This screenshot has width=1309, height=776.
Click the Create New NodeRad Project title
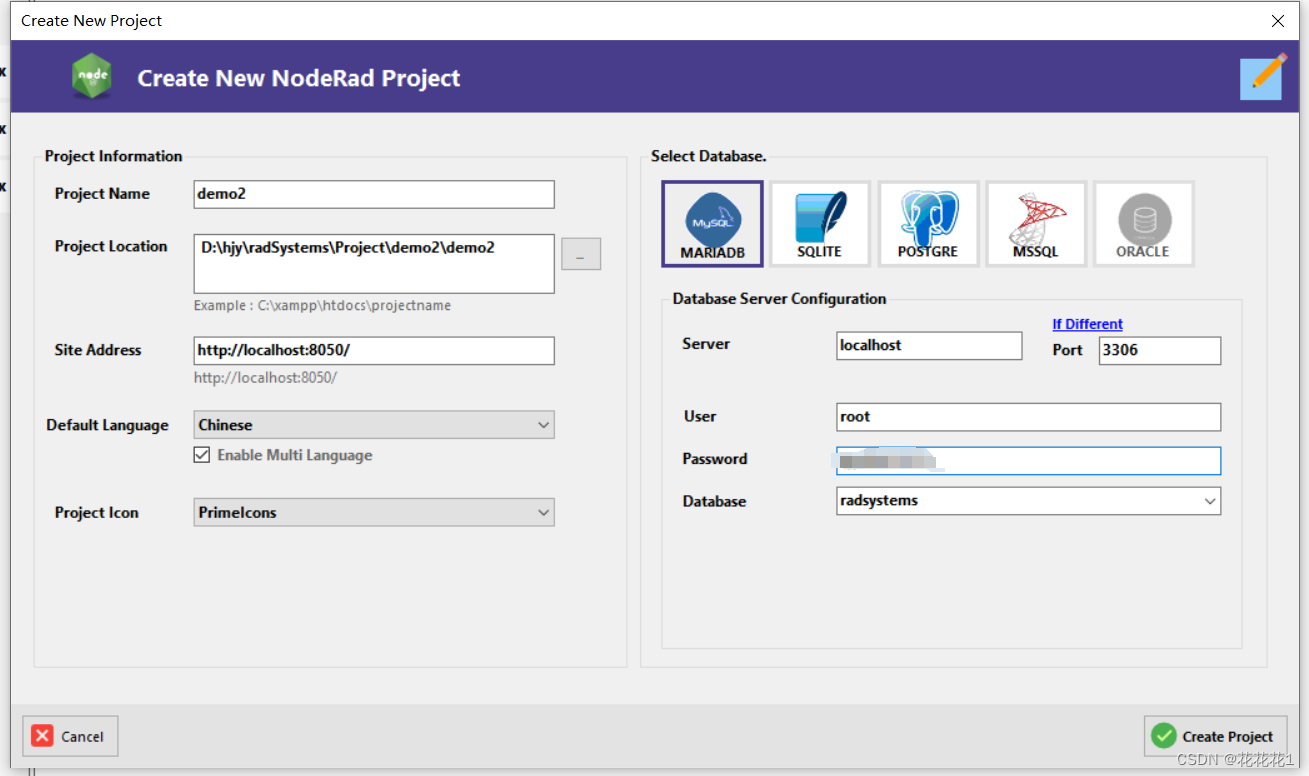click(299, 78)
